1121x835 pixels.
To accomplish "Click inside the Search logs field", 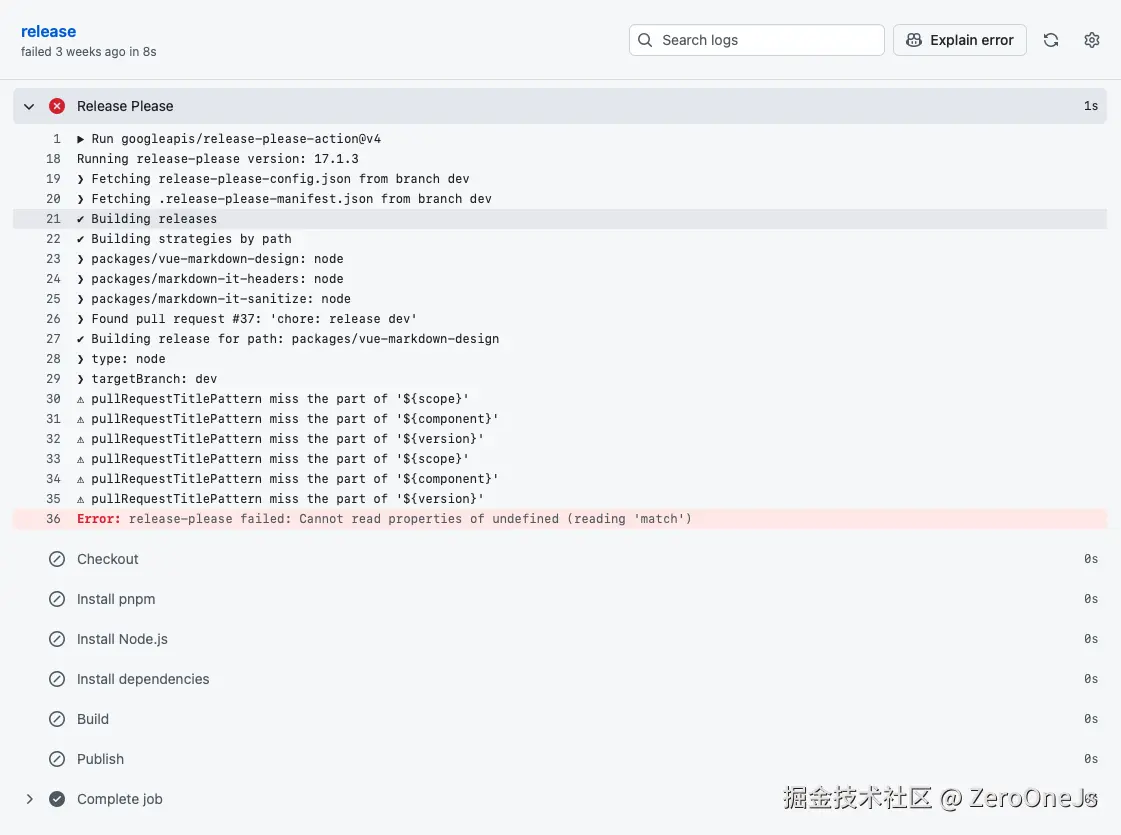I will [x=756, y=40].
